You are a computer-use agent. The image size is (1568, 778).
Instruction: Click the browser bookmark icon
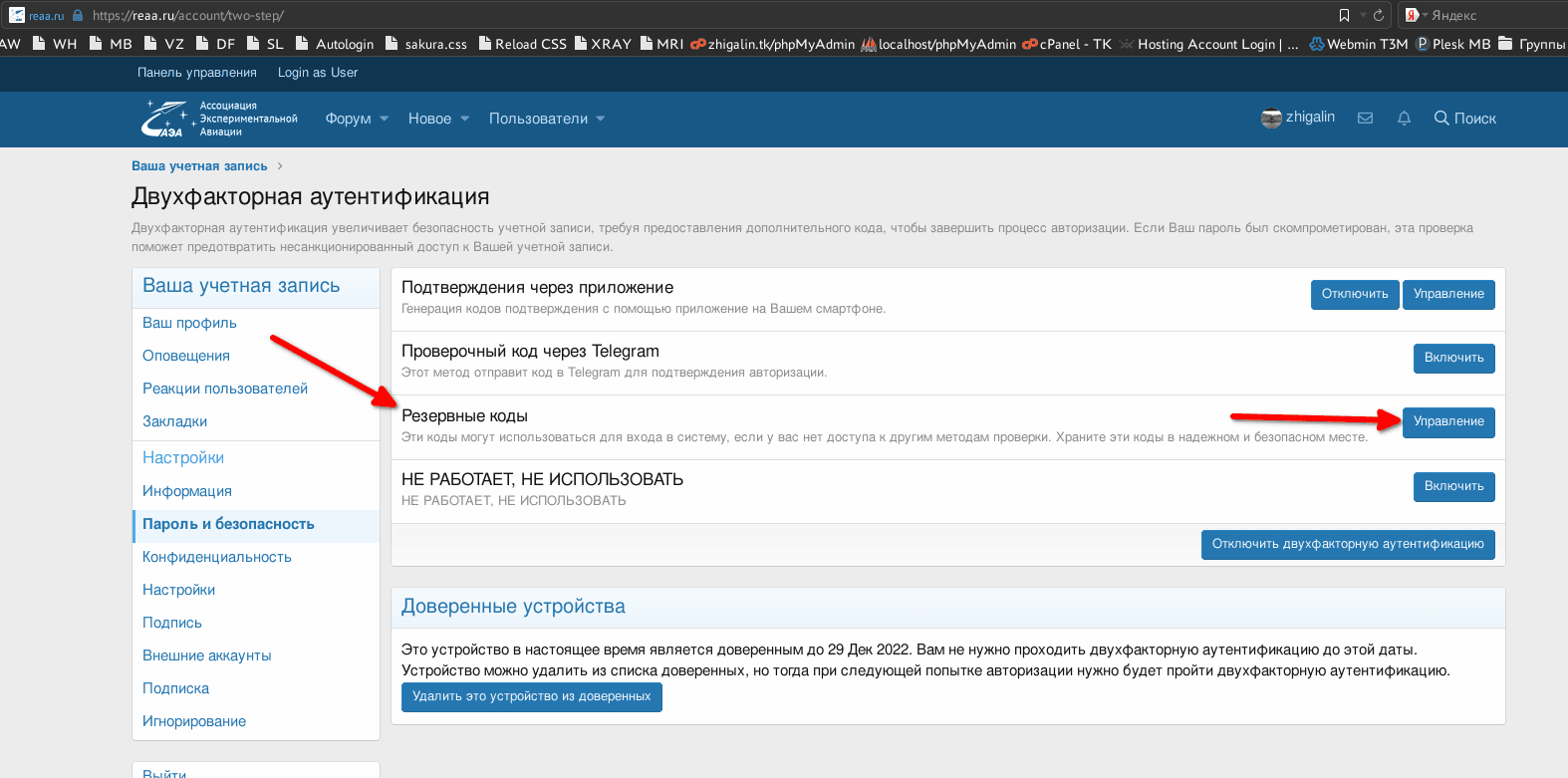(1344, 15)
